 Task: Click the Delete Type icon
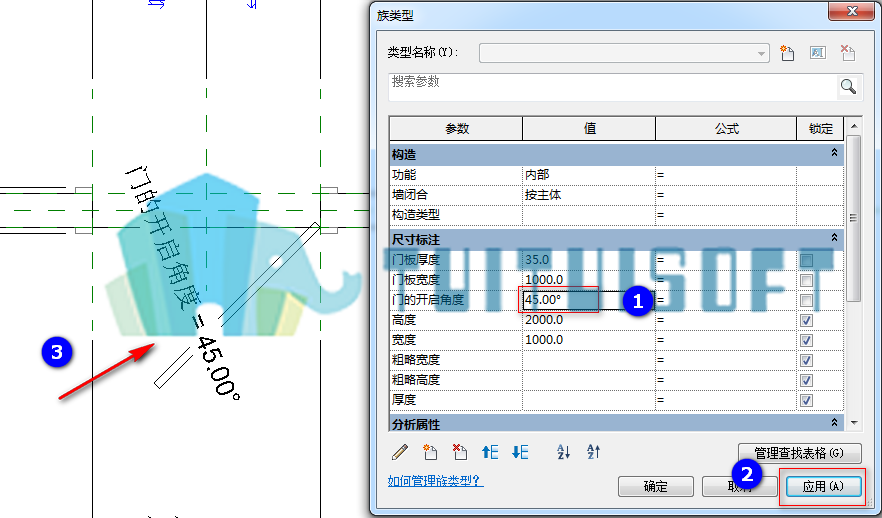tap(847, 53)
